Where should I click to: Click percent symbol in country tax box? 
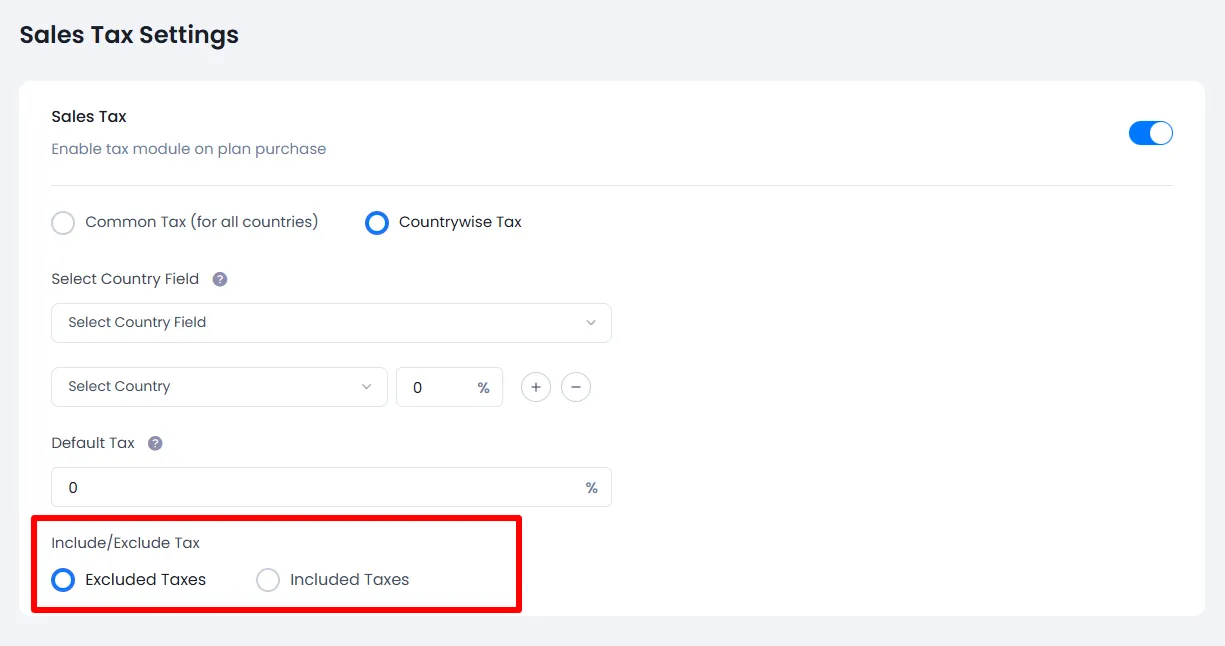484,388
